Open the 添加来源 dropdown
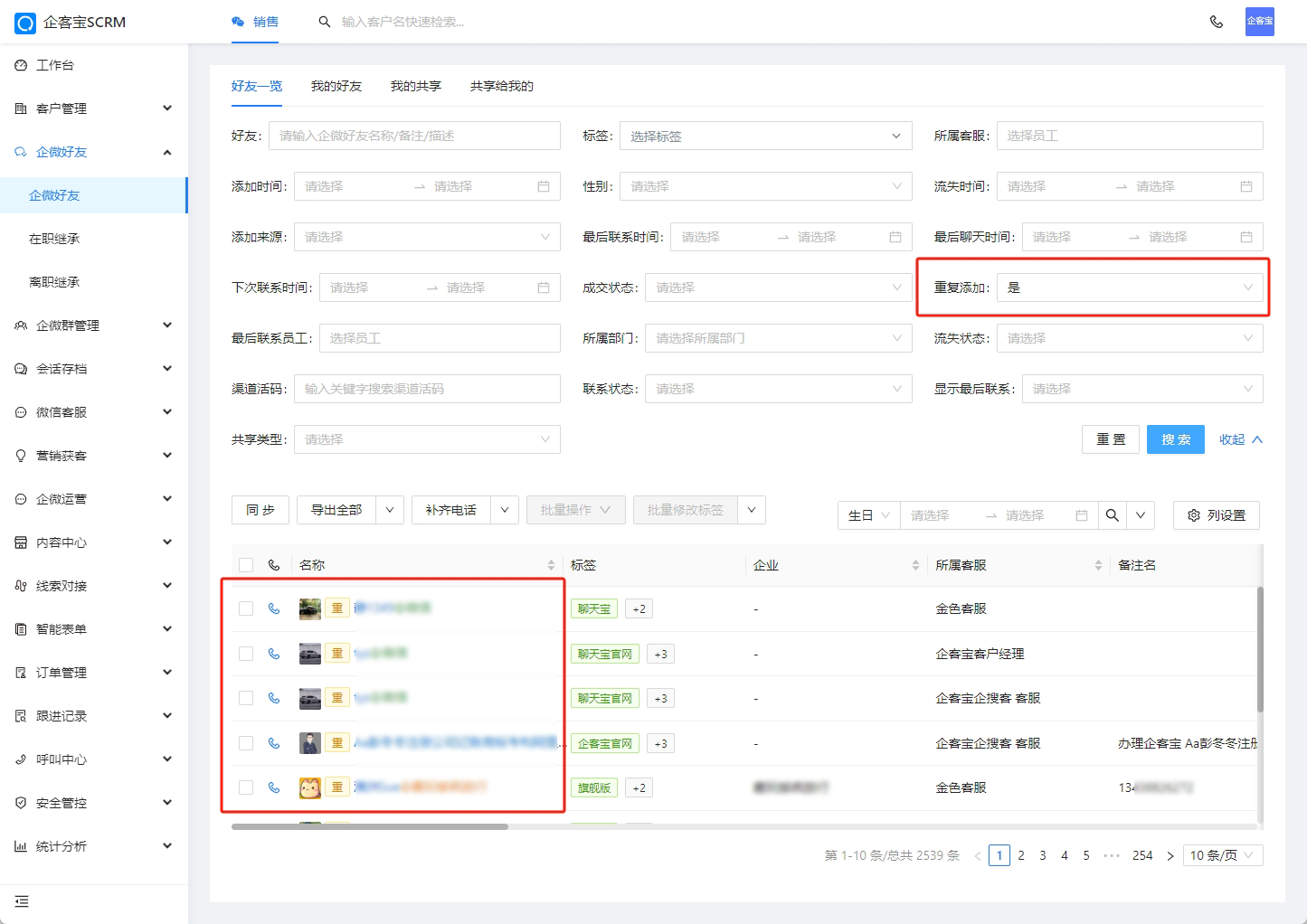Viewport: 1307px width, 924px height. click(x=427, y=237)
